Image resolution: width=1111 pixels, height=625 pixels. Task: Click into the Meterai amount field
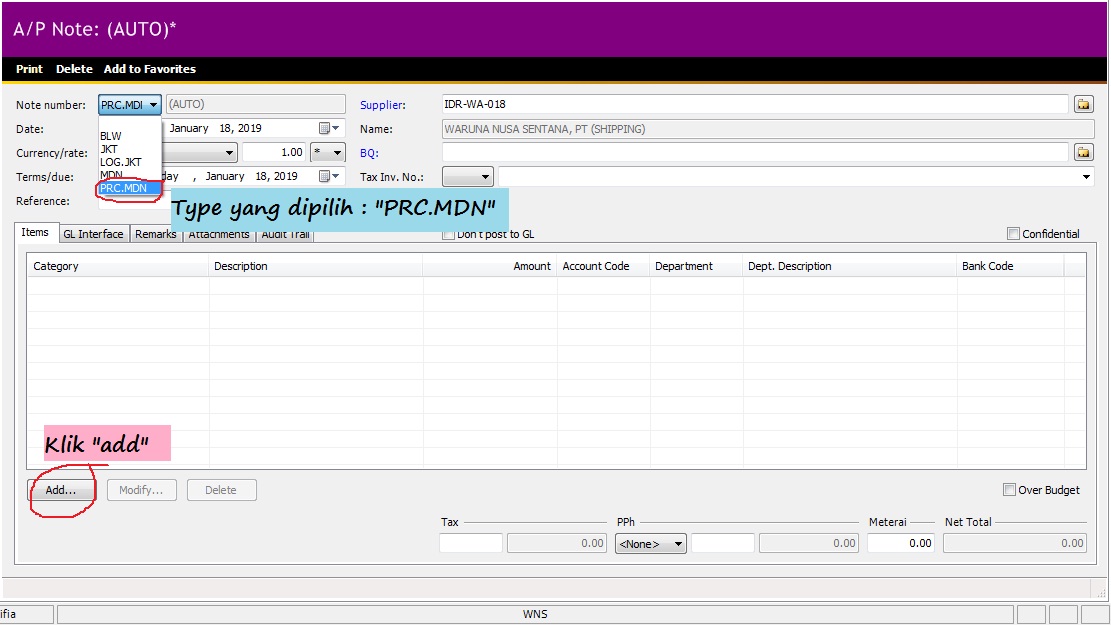tap(900, 543)
